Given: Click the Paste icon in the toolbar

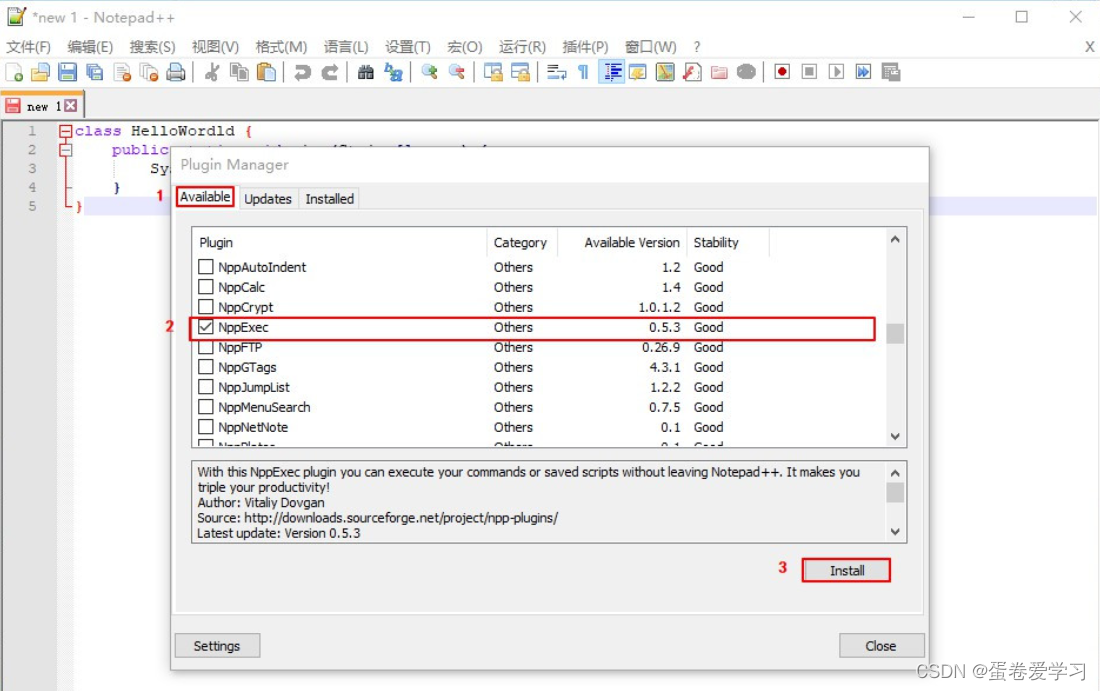Looking at the screenshot, I should click(266, 71).
